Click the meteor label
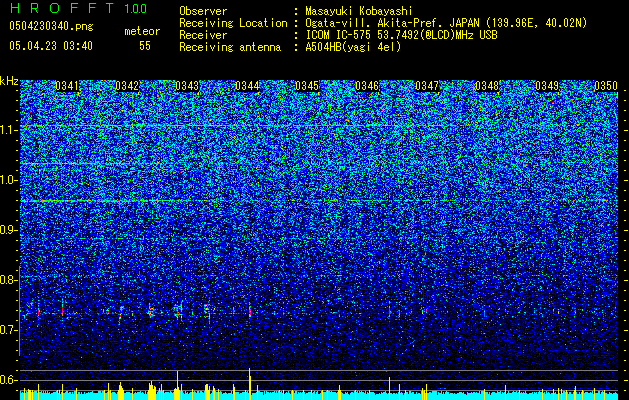Screen dimensions: 629x400 (142, 31)
